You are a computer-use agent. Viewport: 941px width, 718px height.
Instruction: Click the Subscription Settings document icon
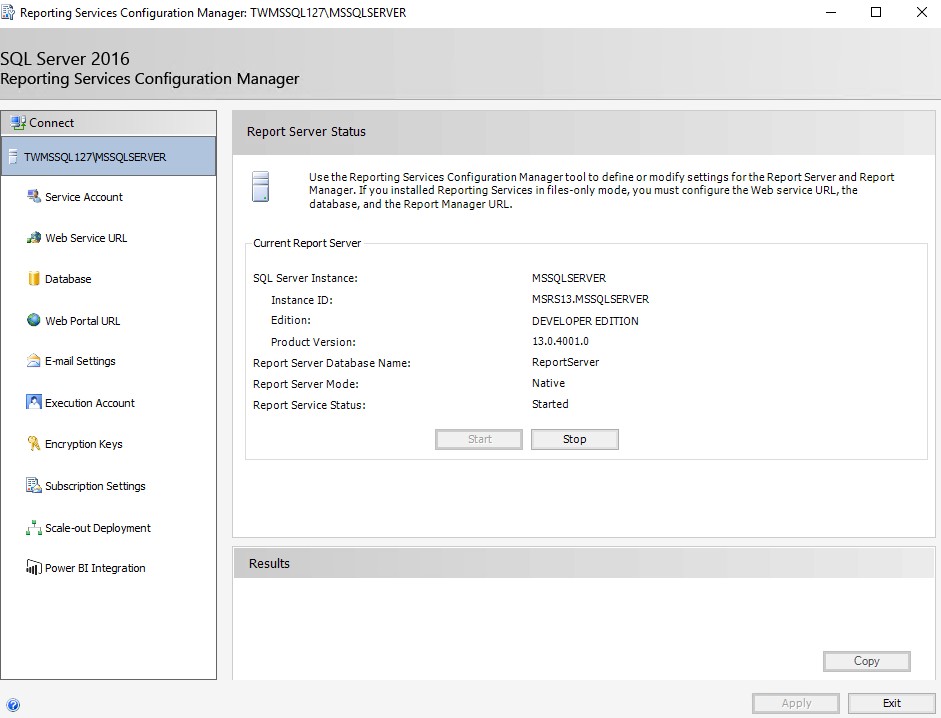34,485
